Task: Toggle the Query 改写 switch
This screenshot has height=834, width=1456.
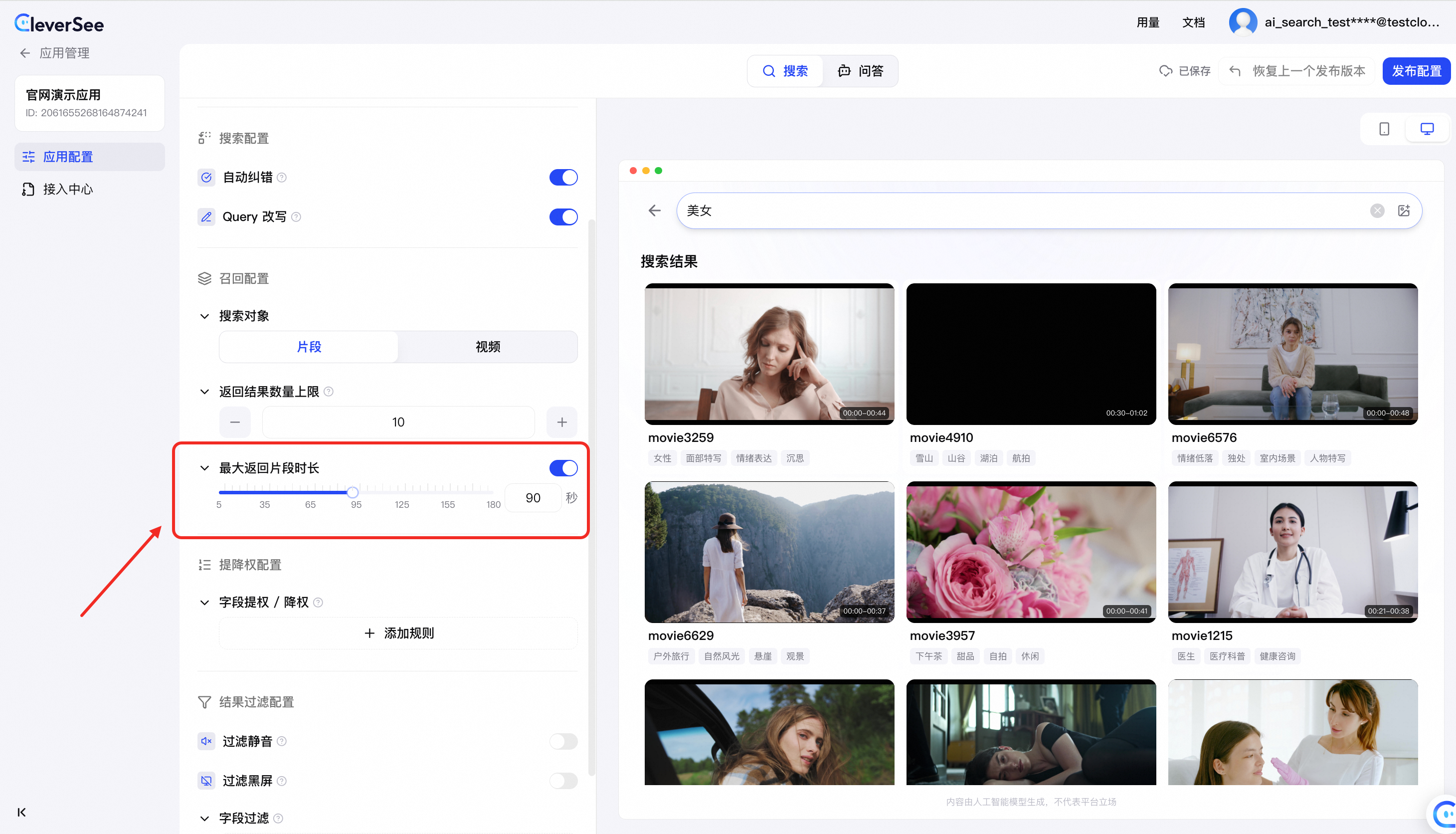Action: [x=563, y=217]
